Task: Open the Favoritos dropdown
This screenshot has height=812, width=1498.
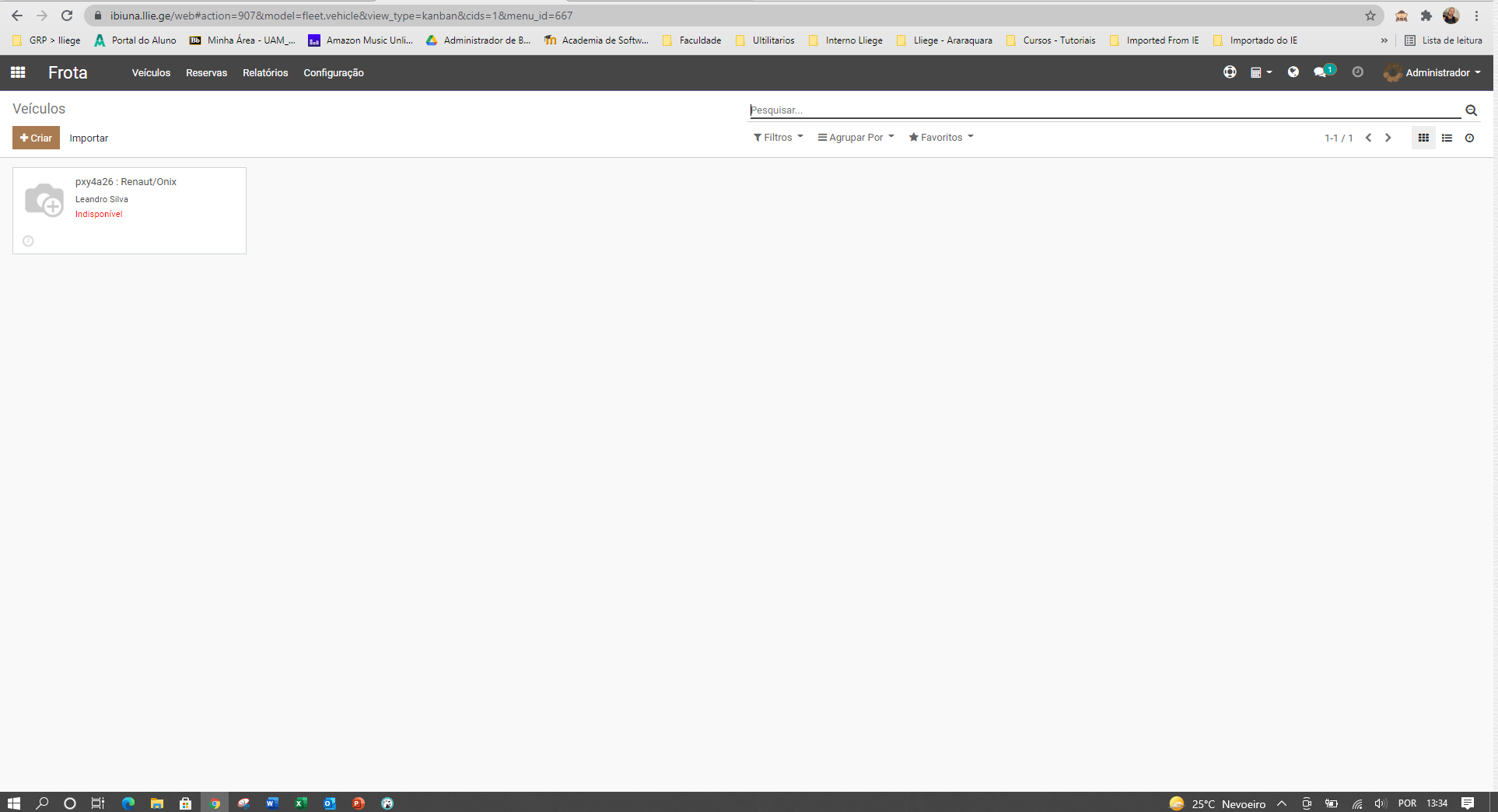Action: [x=941, y=138]
